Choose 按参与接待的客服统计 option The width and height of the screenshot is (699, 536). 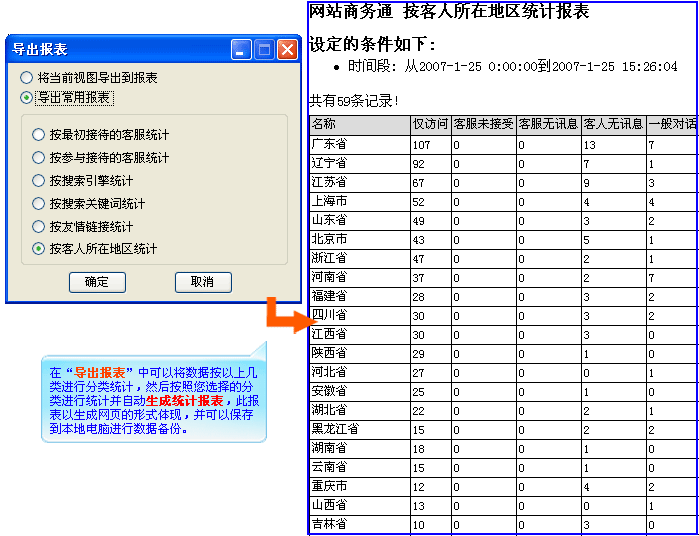click(x=39, y=157)
